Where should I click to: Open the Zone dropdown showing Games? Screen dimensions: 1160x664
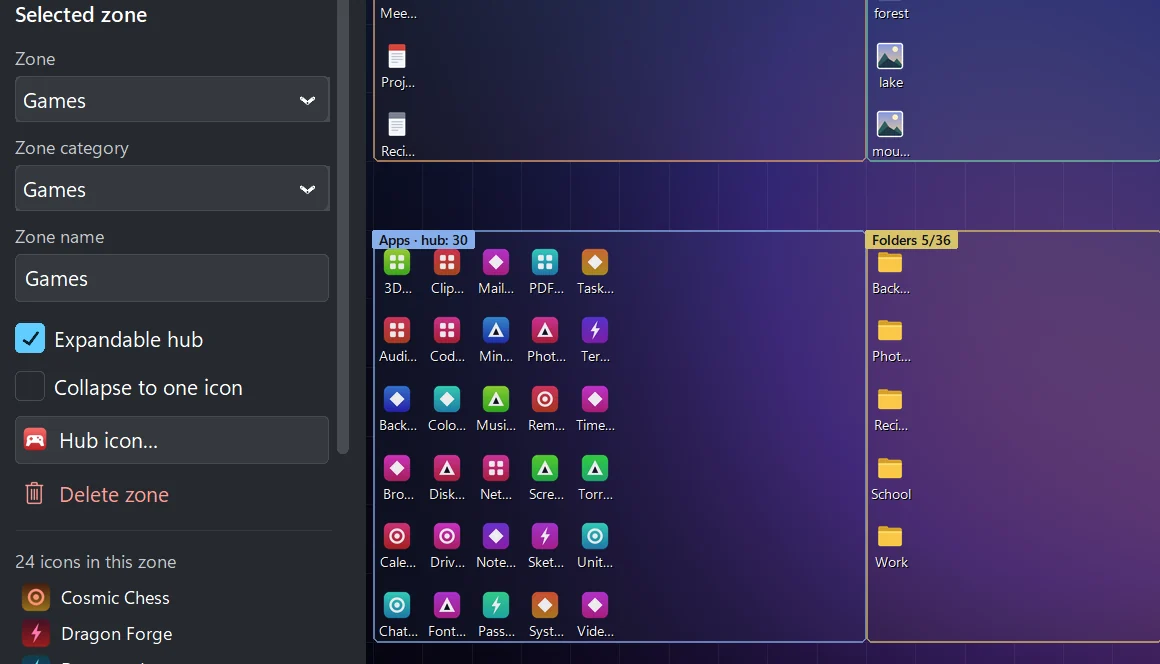point(172,100)
